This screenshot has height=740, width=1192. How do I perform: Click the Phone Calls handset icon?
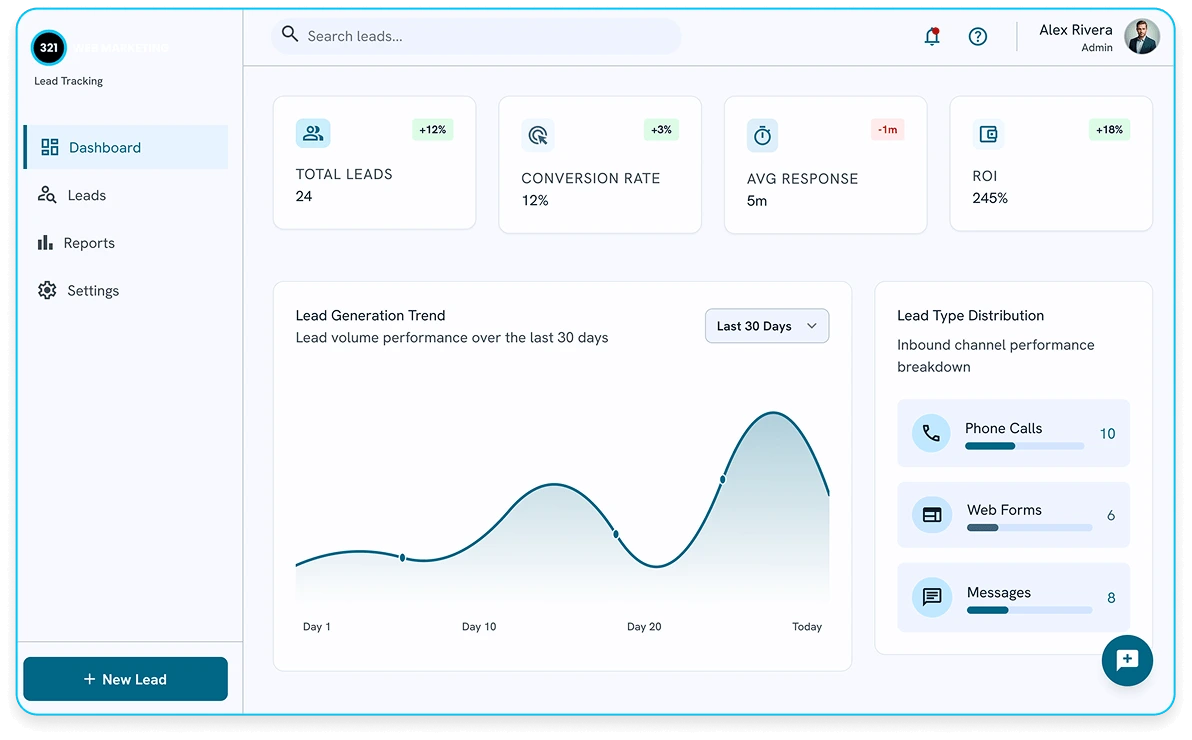point(931,434)
